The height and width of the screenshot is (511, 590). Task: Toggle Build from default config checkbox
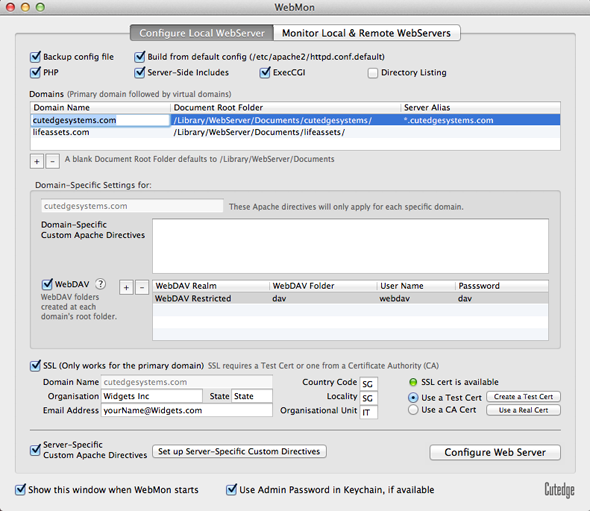click(x=140, y=57)
